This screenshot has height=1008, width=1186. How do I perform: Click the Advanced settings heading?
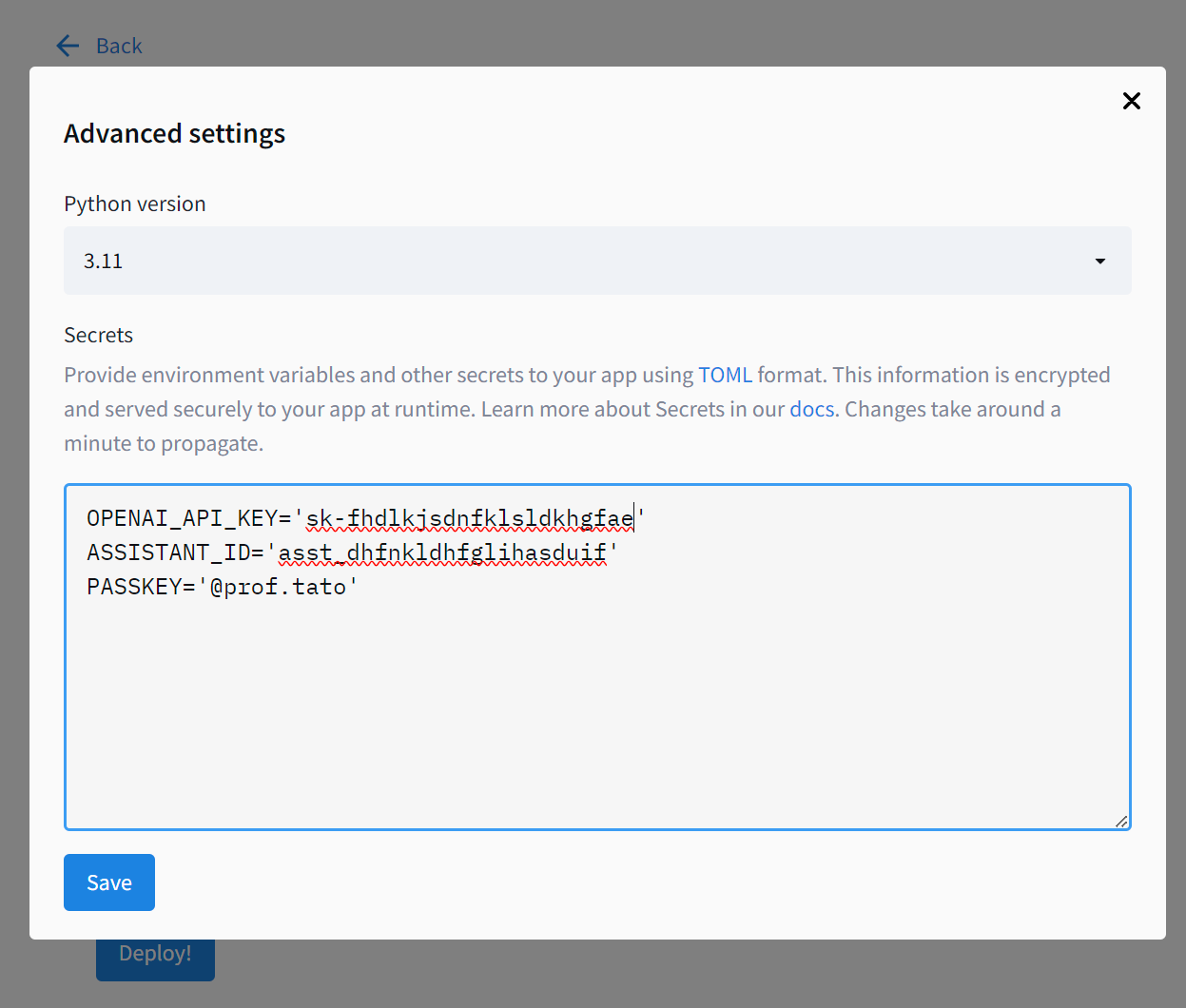[175, 134]
